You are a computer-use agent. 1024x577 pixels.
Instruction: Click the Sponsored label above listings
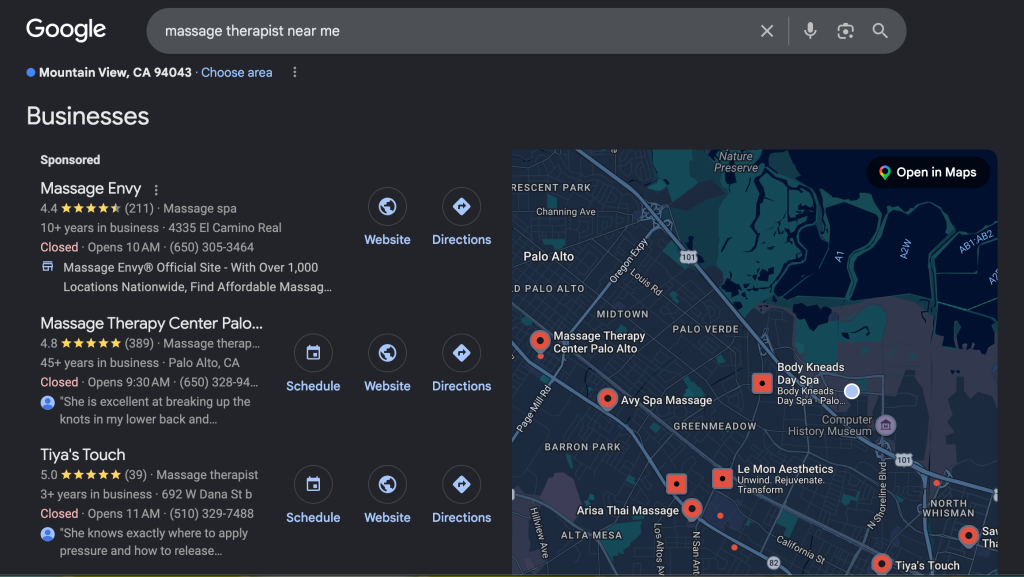coord(70,160)
